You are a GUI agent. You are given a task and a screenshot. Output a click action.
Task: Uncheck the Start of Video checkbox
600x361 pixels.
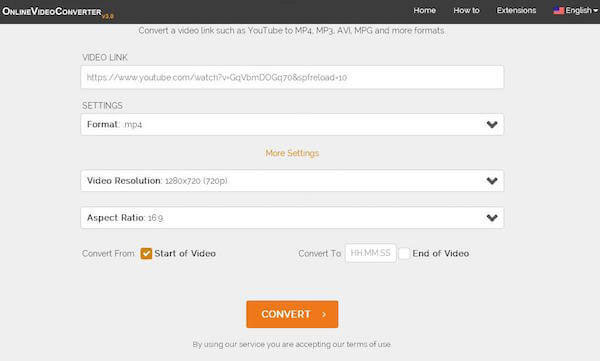tap(146, 253)
